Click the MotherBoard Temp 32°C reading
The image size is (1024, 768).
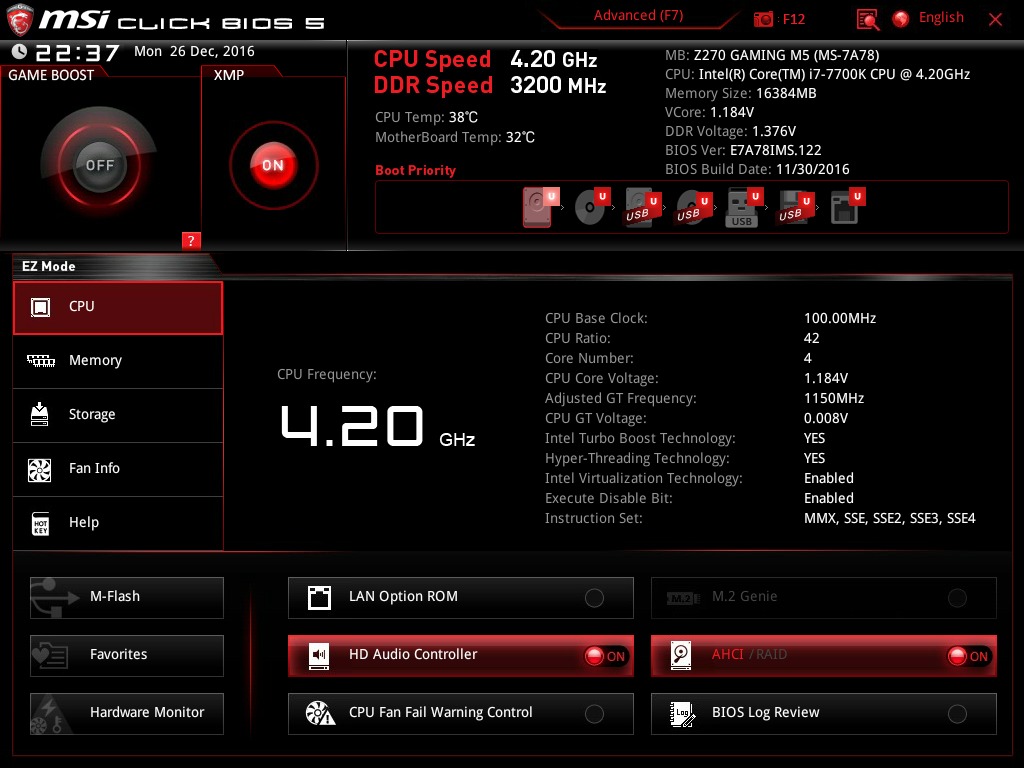pos(455,137)
